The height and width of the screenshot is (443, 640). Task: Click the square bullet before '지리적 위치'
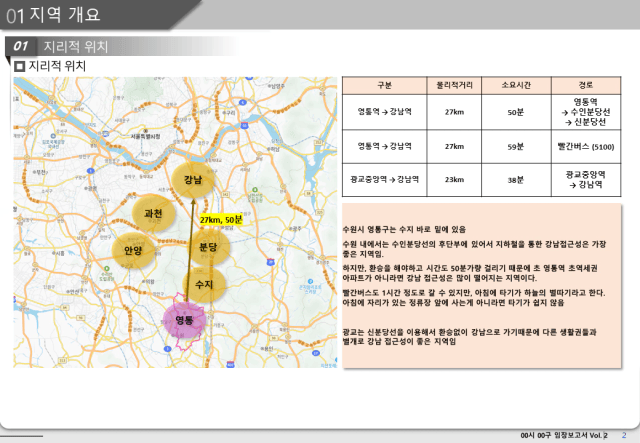(19, 66)
